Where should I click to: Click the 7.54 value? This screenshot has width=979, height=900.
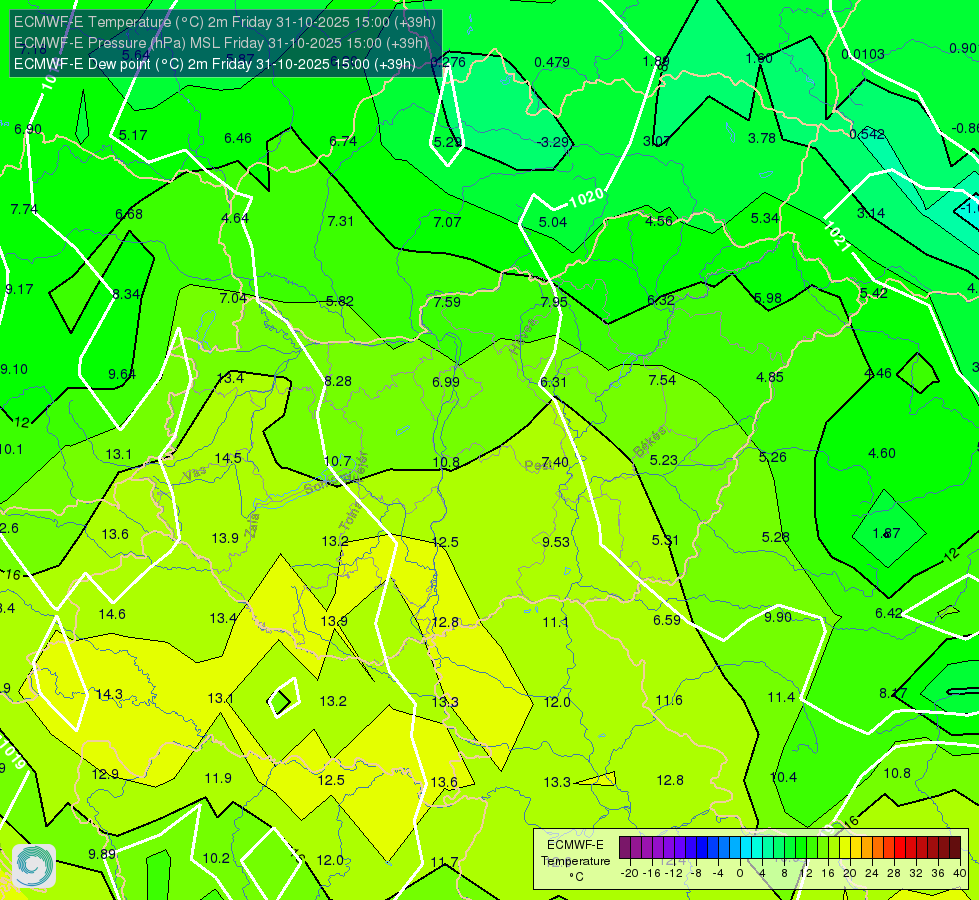(x=662, y=380)
